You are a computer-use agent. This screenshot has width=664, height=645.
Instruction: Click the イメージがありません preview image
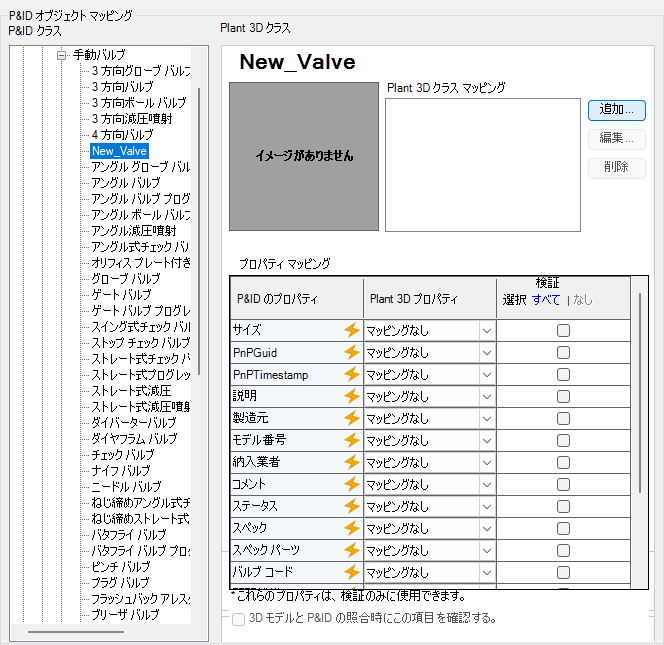pyautogui.click(x=304, y=157)
